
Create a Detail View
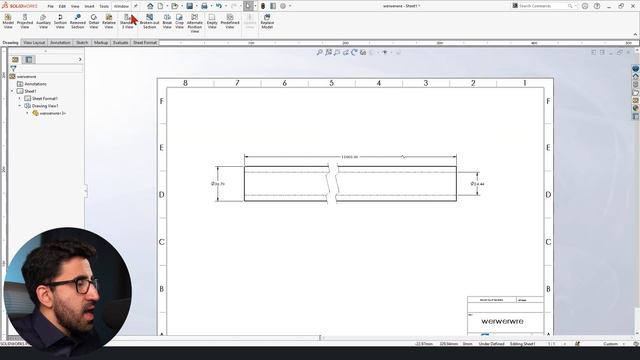(x=94, y=21)
